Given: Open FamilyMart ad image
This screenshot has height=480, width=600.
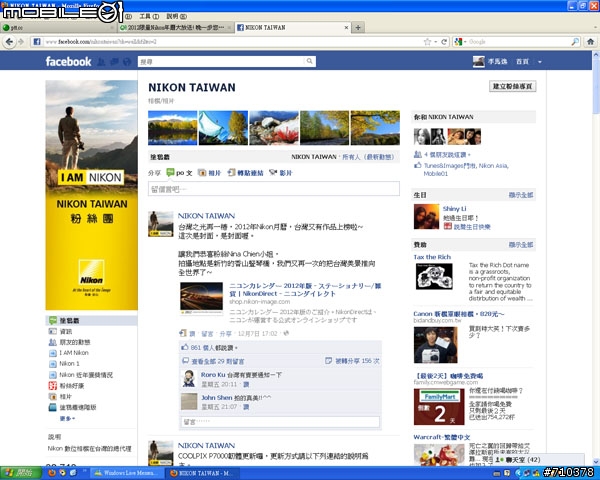Looking at the screenshot, I should point(439,407).
